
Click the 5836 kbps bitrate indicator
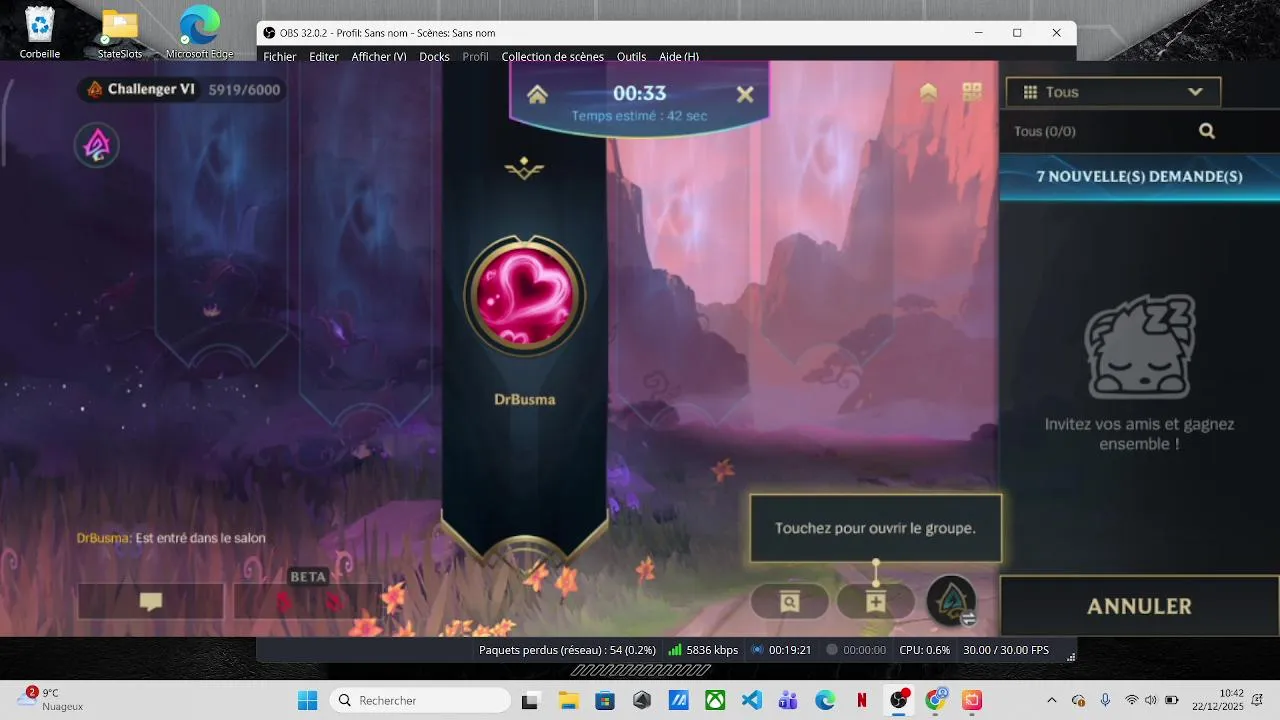[x=703, y=650]
